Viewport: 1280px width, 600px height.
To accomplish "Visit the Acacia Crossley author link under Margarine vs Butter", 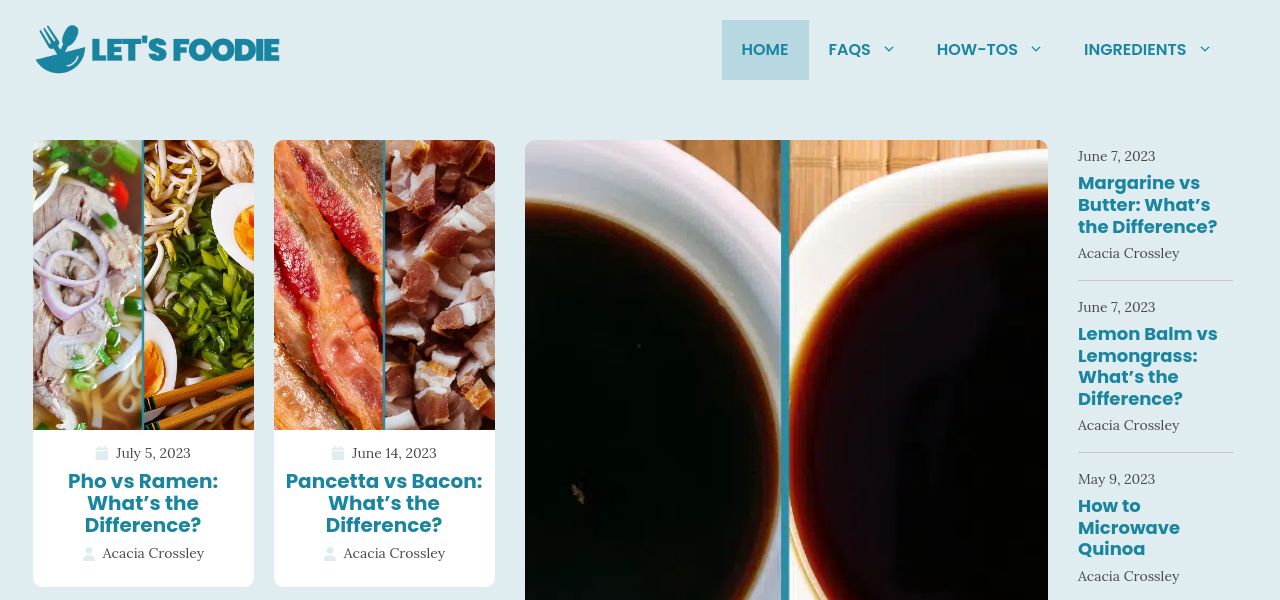I will (x=1128, y=253).
